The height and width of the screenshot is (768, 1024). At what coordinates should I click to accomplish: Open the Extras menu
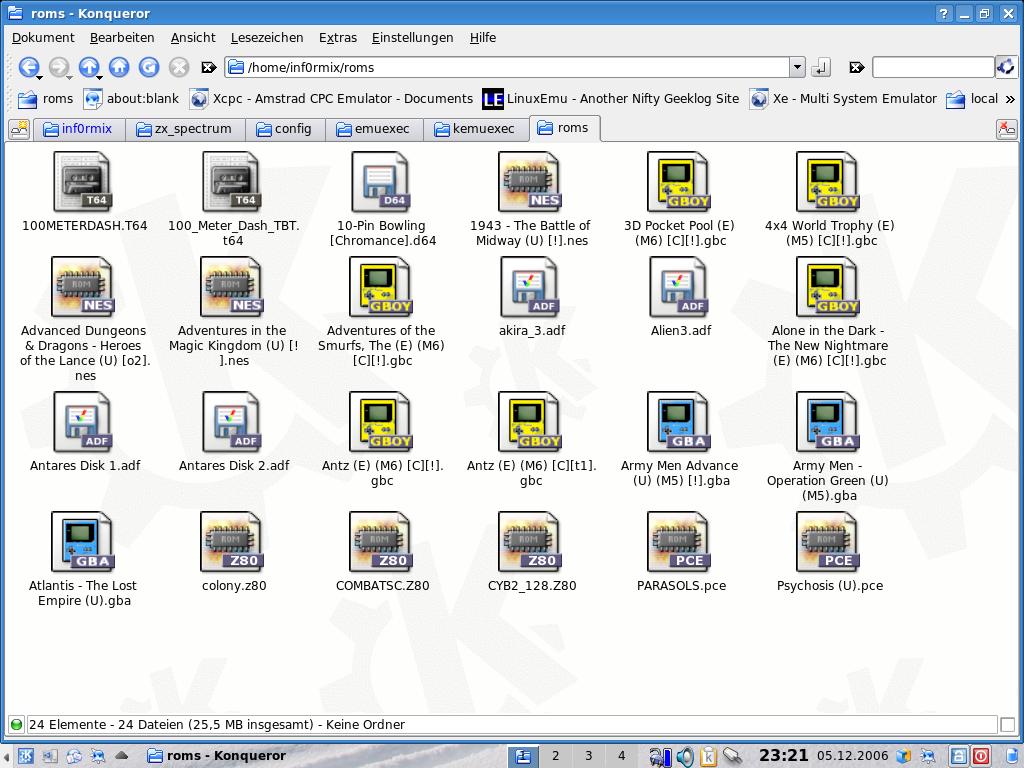coord(338,37)
